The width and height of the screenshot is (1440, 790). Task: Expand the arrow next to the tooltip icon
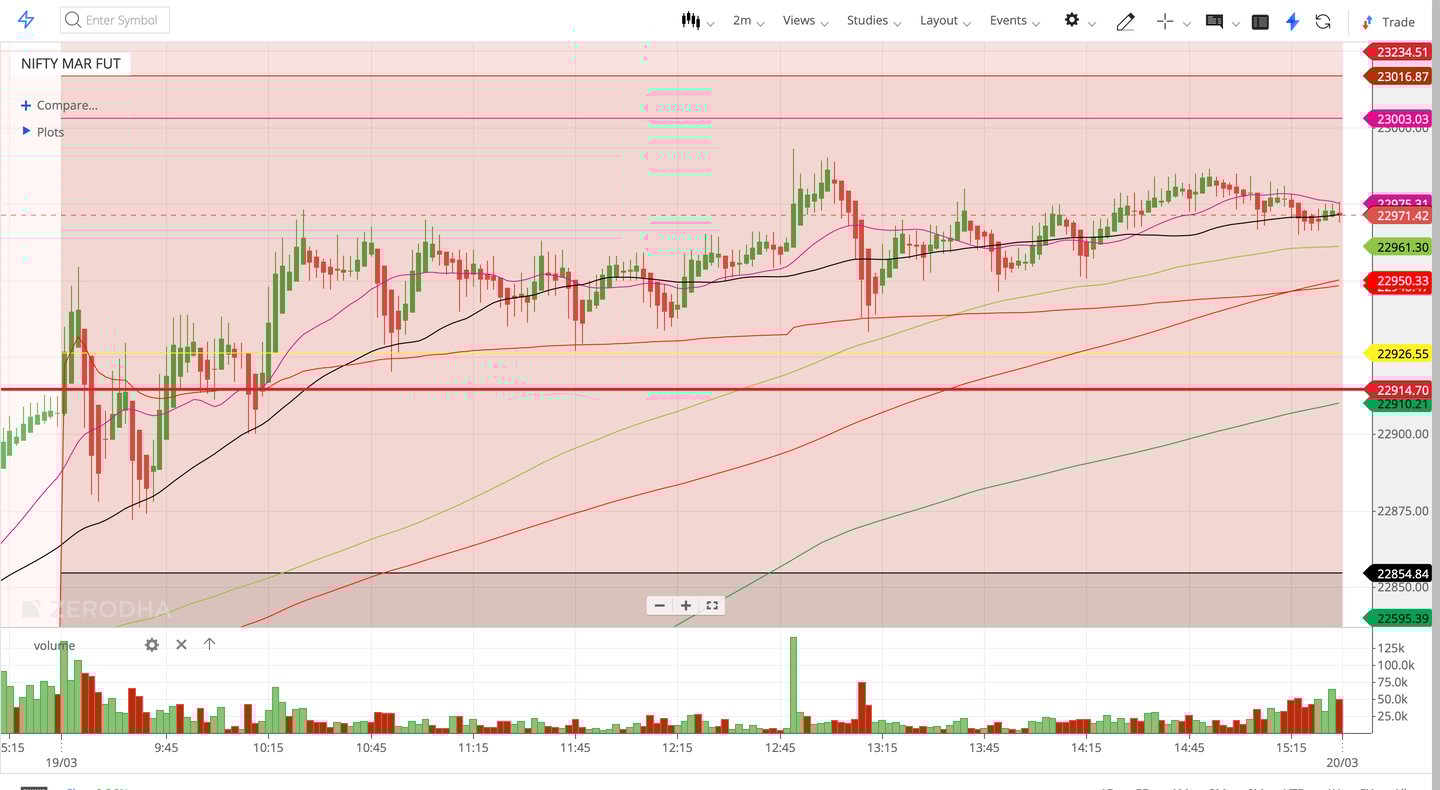[x=1236, y=23]
